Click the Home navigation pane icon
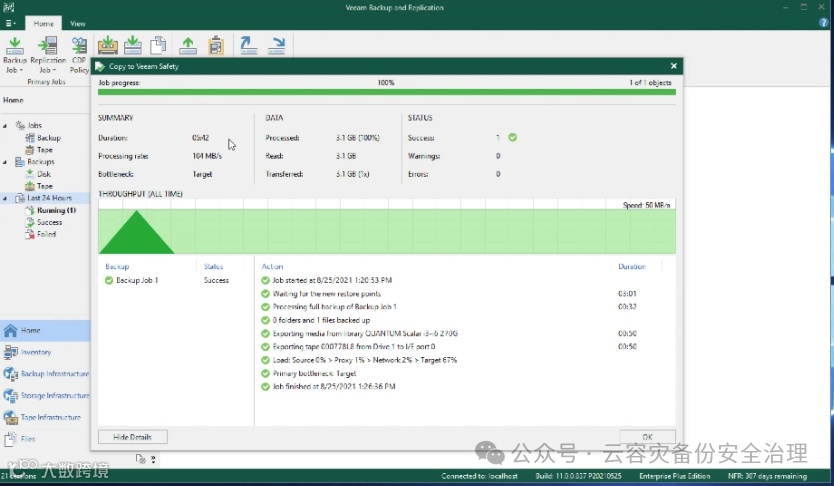This screenshot has height=486, width=834. (10, 330)
